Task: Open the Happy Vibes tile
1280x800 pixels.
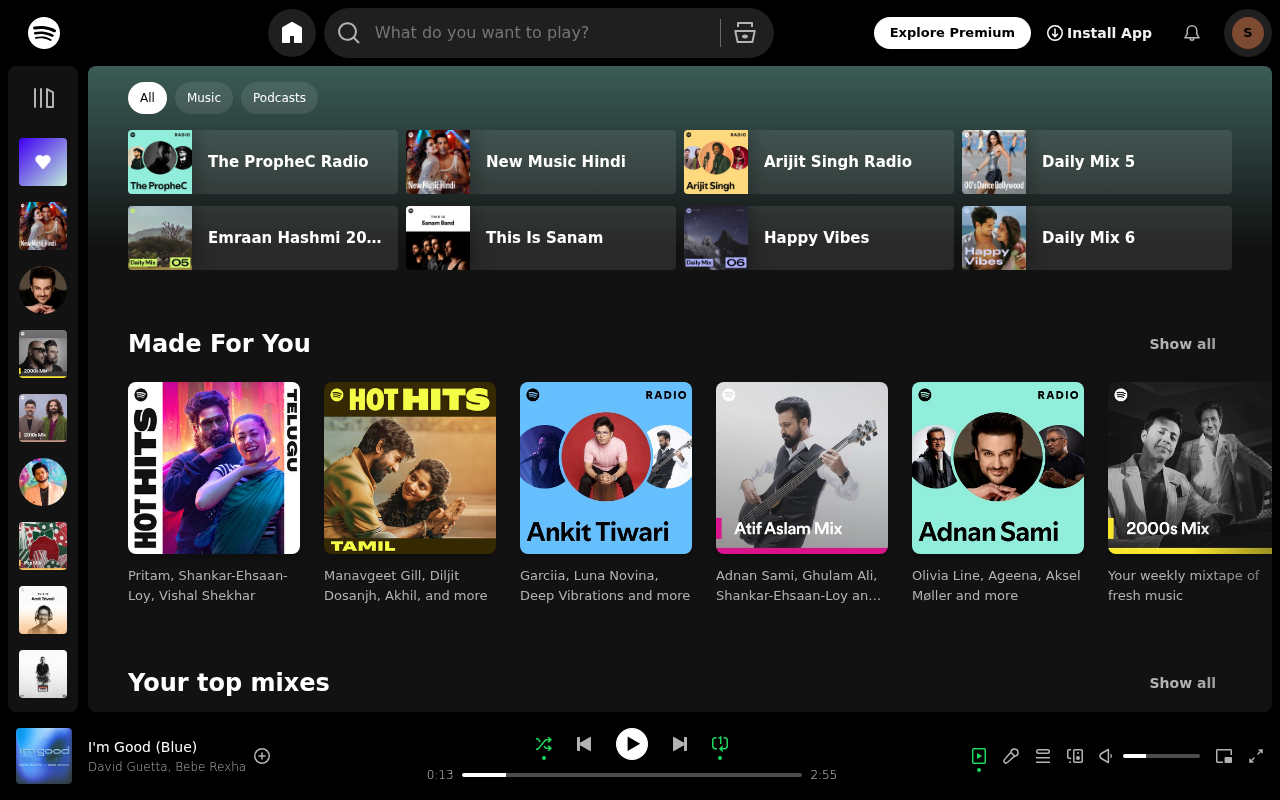Action: click(x=819, y=238)
